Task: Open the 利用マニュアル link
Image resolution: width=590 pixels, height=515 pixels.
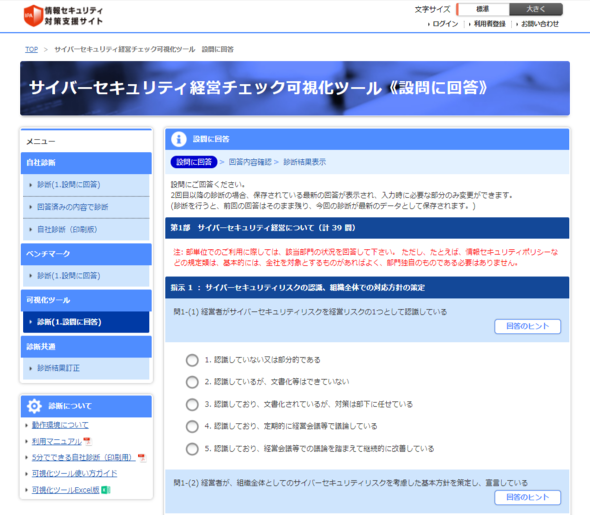Action: tap(57, 441)
